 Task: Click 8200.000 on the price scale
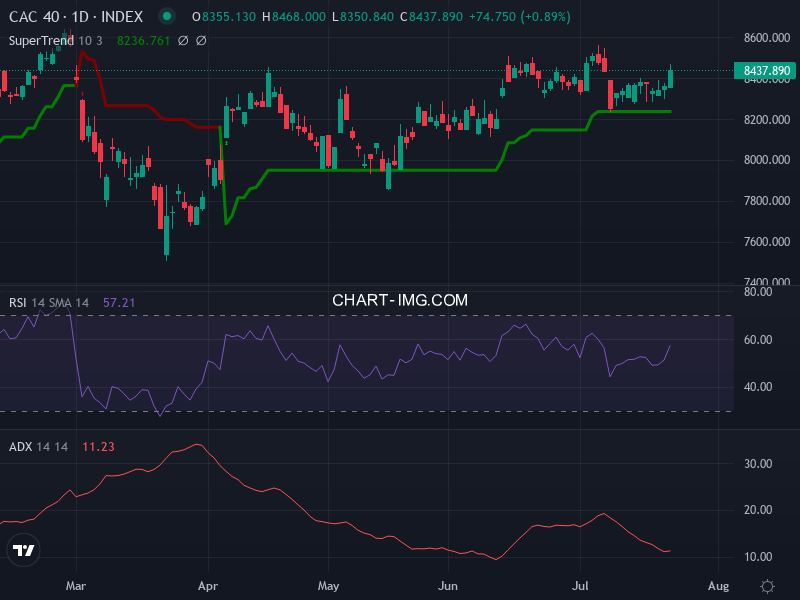click(767, 119)
